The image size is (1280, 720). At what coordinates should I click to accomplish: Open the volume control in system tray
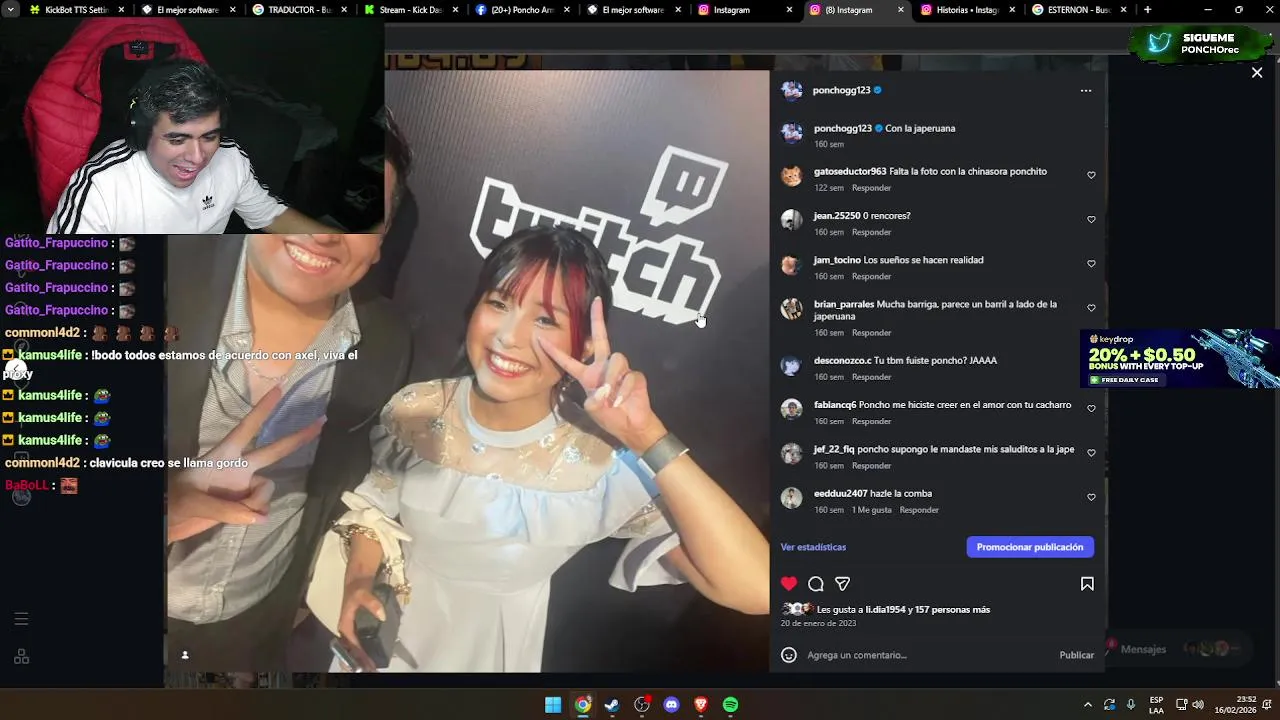coord(1198,705)
